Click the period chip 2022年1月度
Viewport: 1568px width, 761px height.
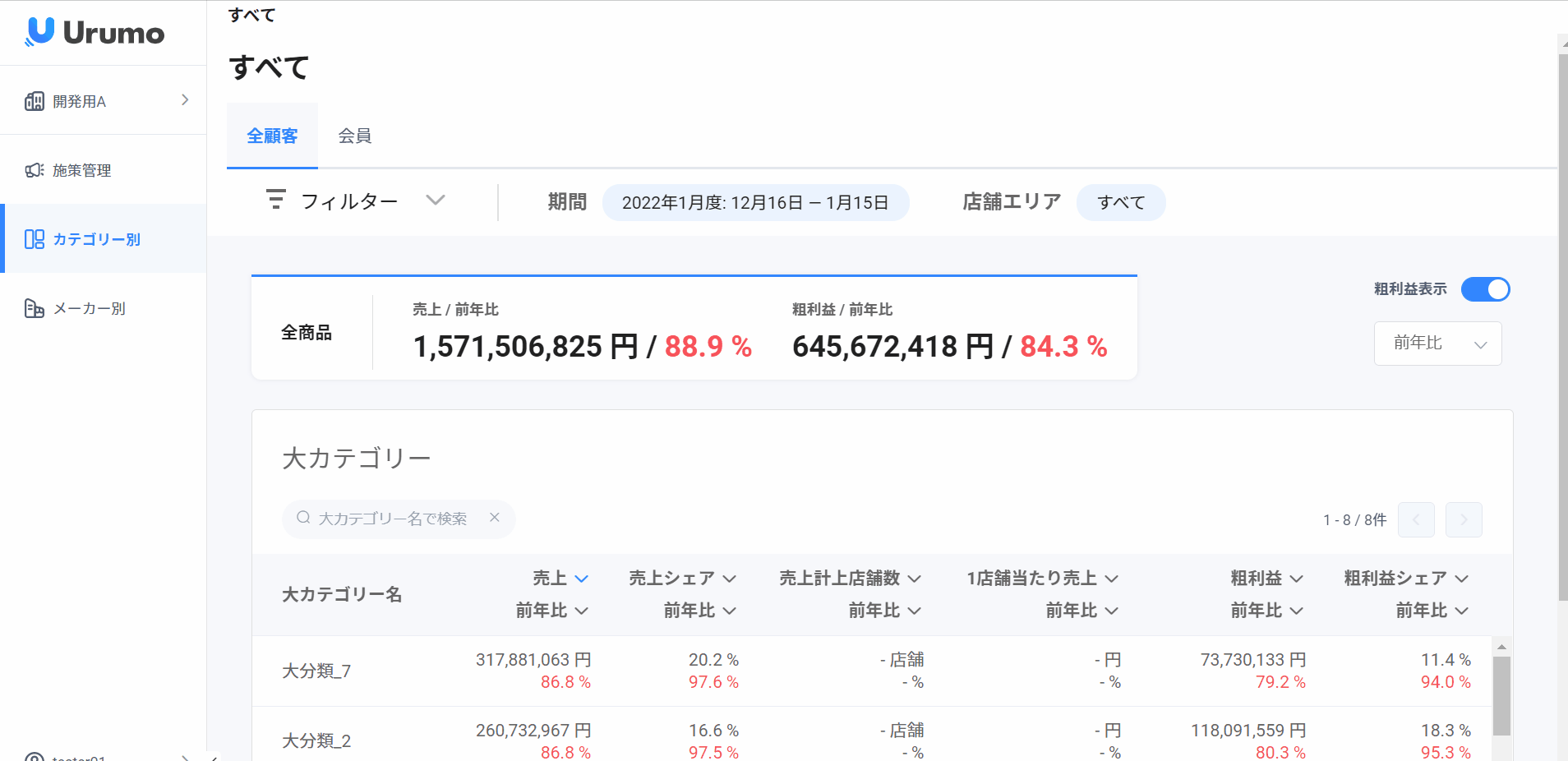(755, 203)
